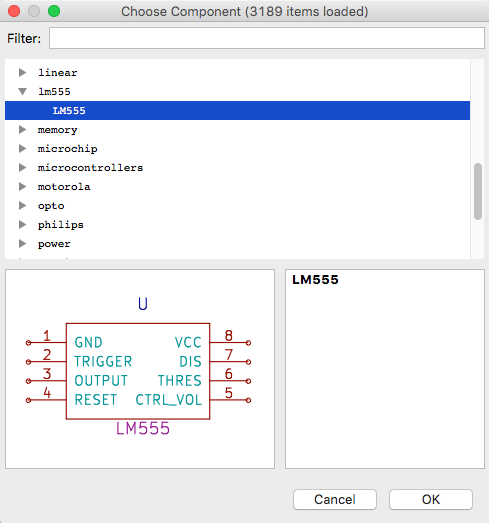
Task: Select the philips library name
Action: coord(60,225)
